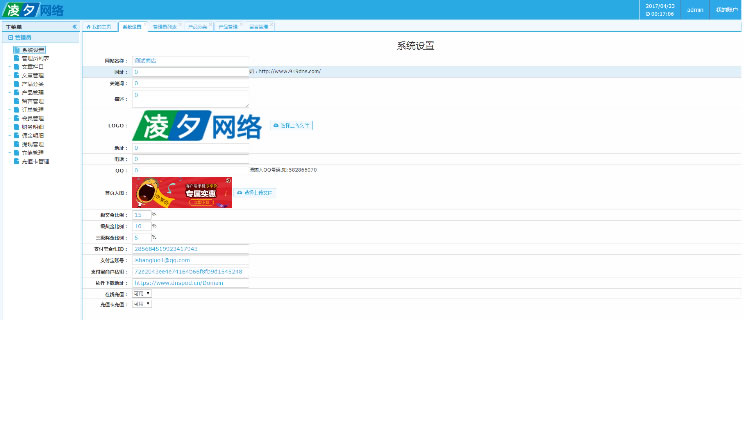The height and width of the screenshot is (422, 750).
Task: Click the date and time display in header
Action: [x=660, y=10]
